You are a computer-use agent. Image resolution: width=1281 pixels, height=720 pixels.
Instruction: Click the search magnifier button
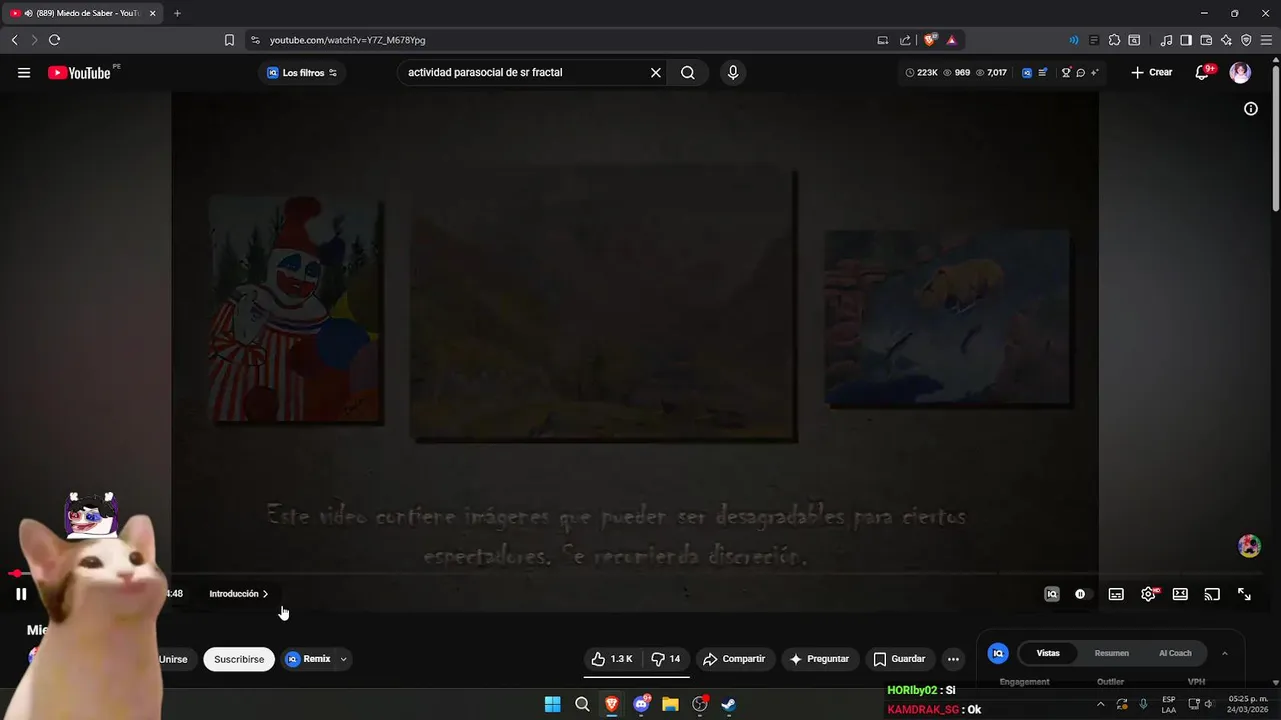688,73
